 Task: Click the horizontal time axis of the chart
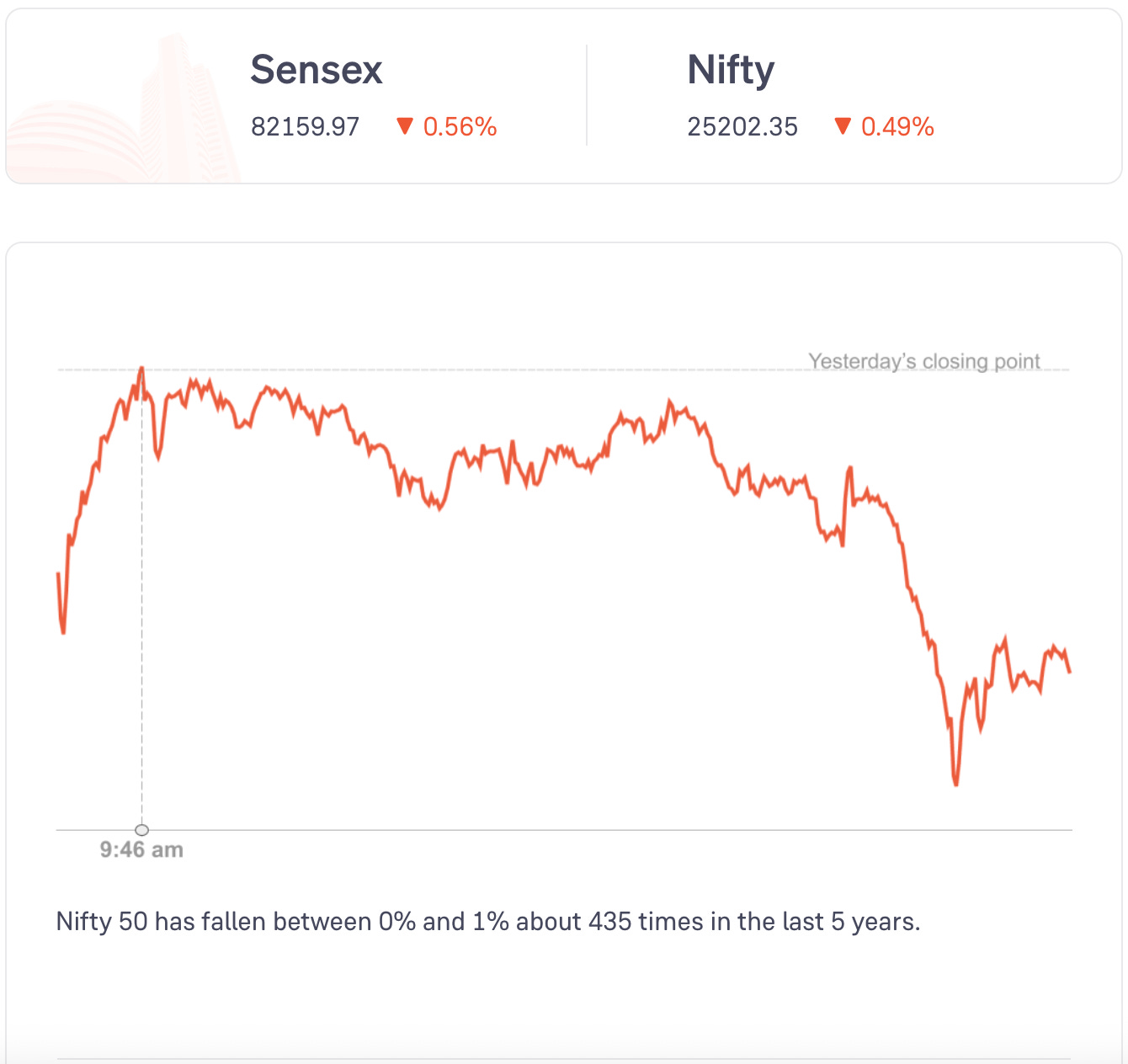point(564,830)
